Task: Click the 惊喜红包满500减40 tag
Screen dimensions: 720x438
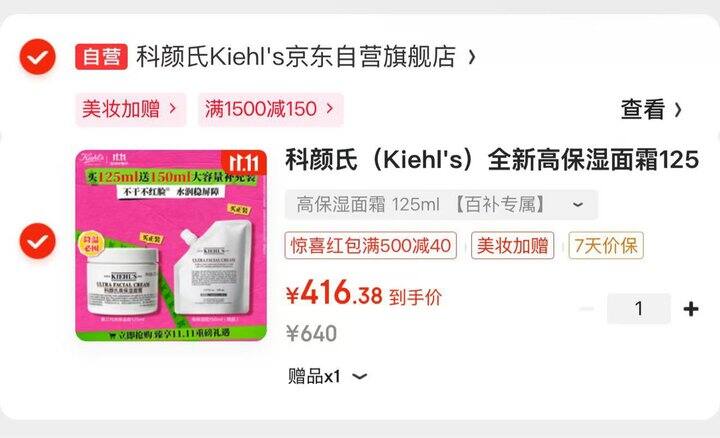Action: coord(371,246)
